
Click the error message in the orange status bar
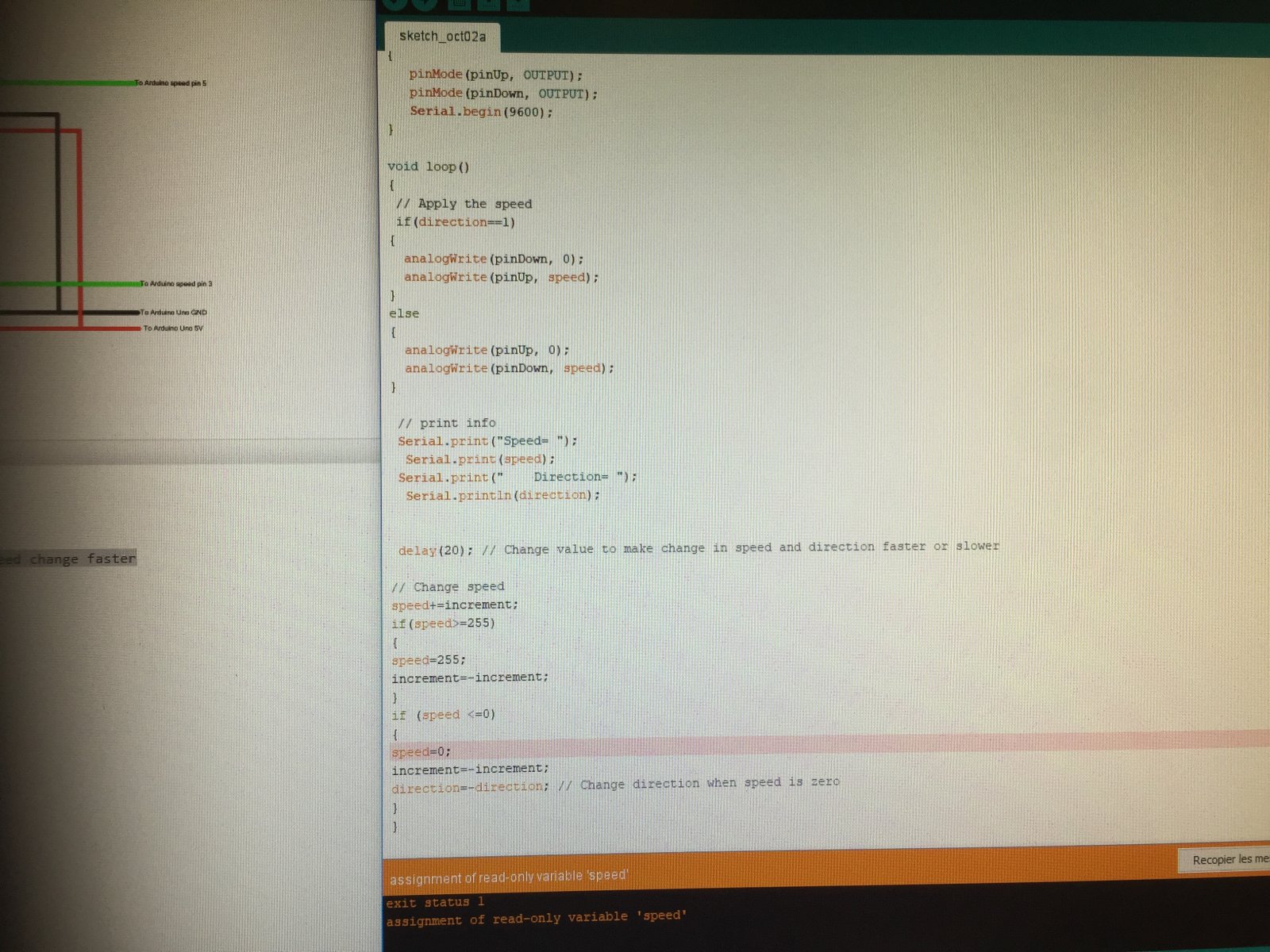pyautogui.click(x=509, y=877)
